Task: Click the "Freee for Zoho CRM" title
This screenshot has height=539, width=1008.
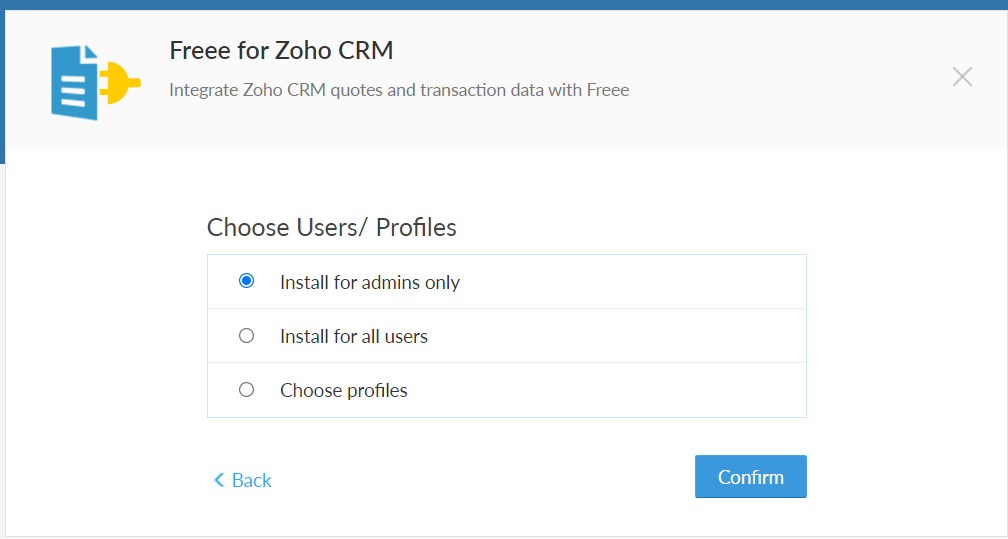Action: (281, 50)
